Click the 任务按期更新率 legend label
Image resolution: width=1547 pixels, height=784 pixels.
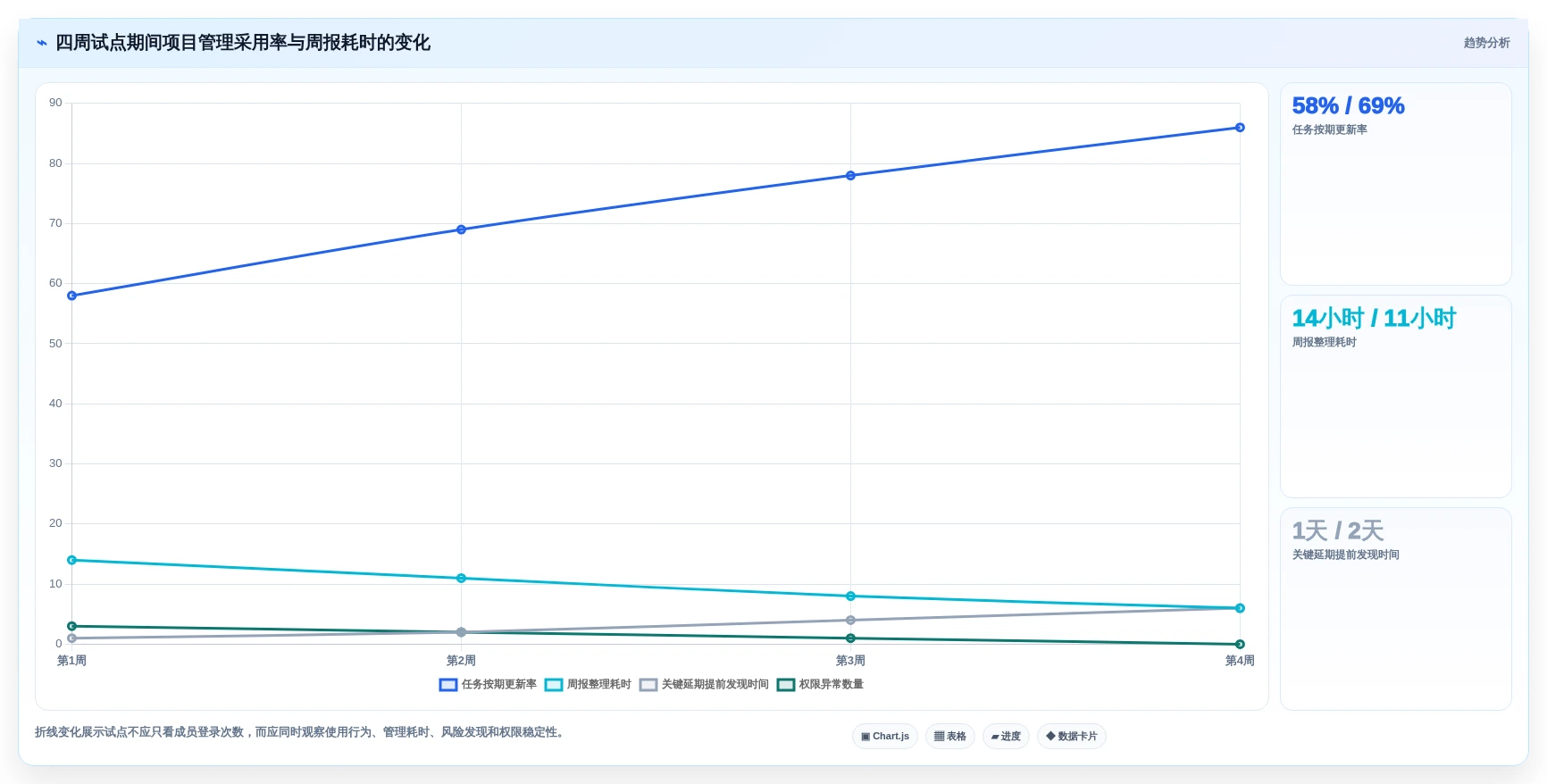click(x=499, y=685)
